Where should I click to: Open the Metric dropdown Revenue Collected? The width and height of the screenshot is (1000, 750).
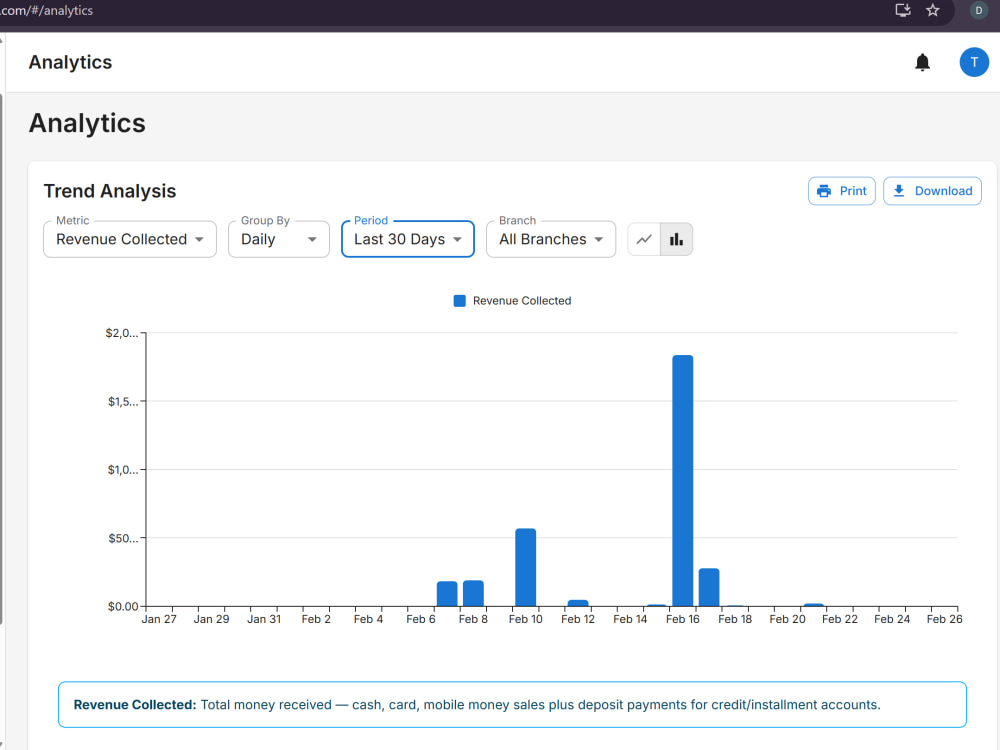coord(130,239)
